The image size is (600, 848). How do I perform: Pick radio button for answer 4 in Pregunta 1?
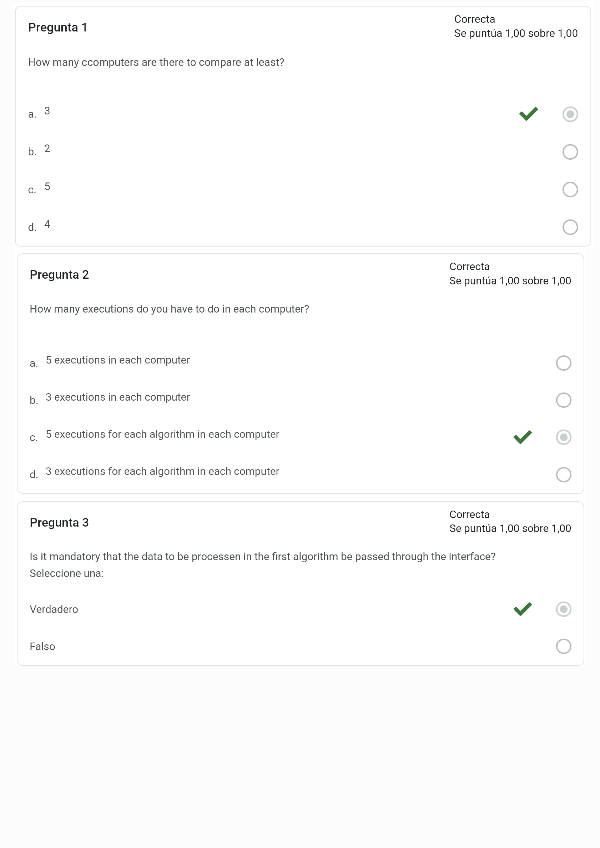(570, 227)
